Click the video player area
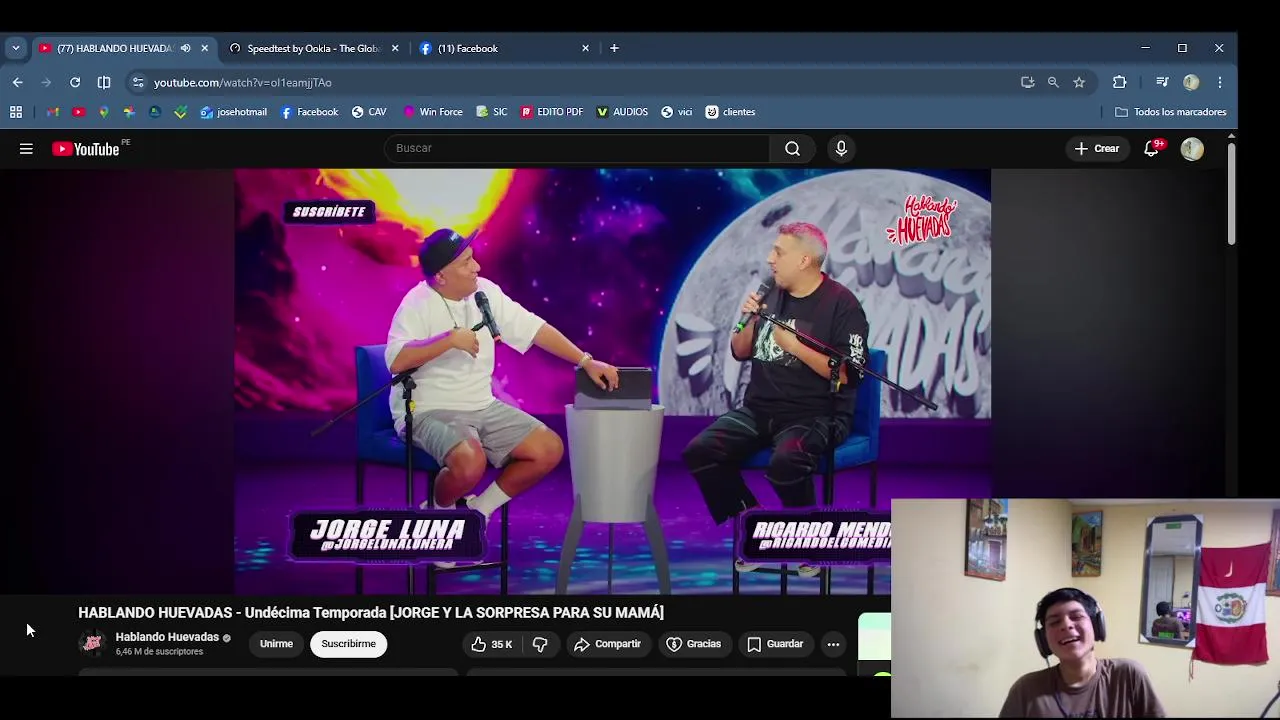Screen dimensions: 1280x720 point(612,382)
